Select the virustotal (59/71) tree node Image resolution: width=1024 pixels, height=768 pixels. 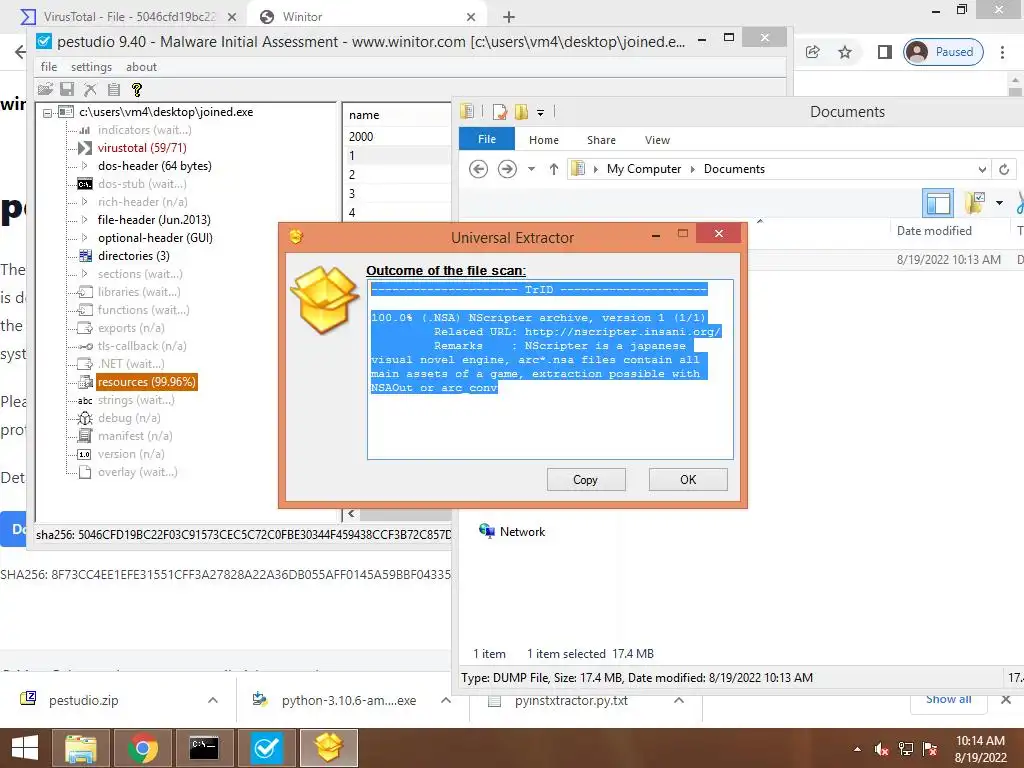(x=142, y=148)
